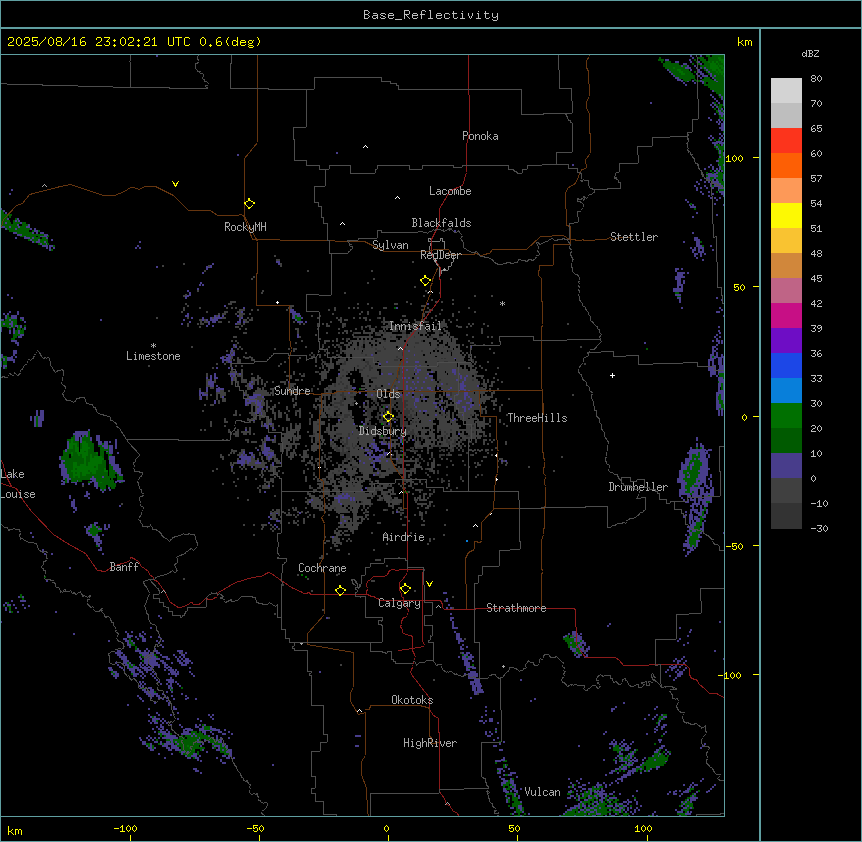862x842 pixels.
Task: Click the ThreeHills town label
Action: click(x=537, y=418)
